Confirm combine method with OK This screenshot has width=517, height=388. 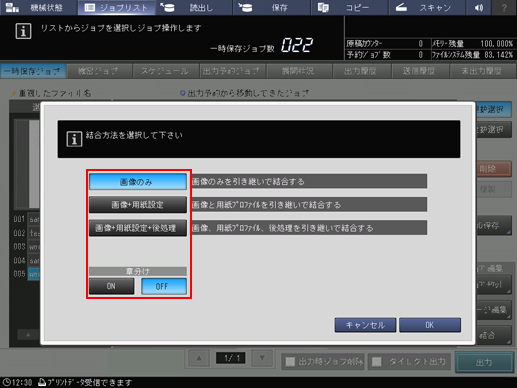pyautogui.click(x=430, y=325)
